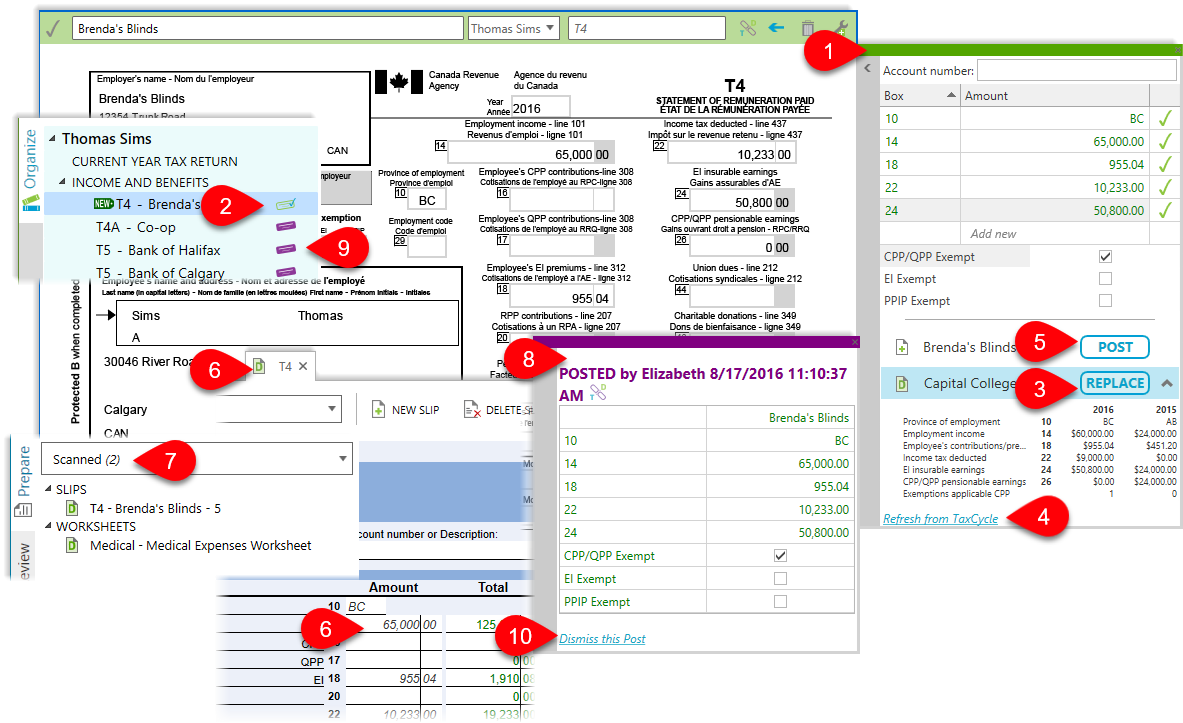Viewport: 1183px width, 723px height.
Task: Click the trash can delete icon in the top bar
Action: pos(807,29)
